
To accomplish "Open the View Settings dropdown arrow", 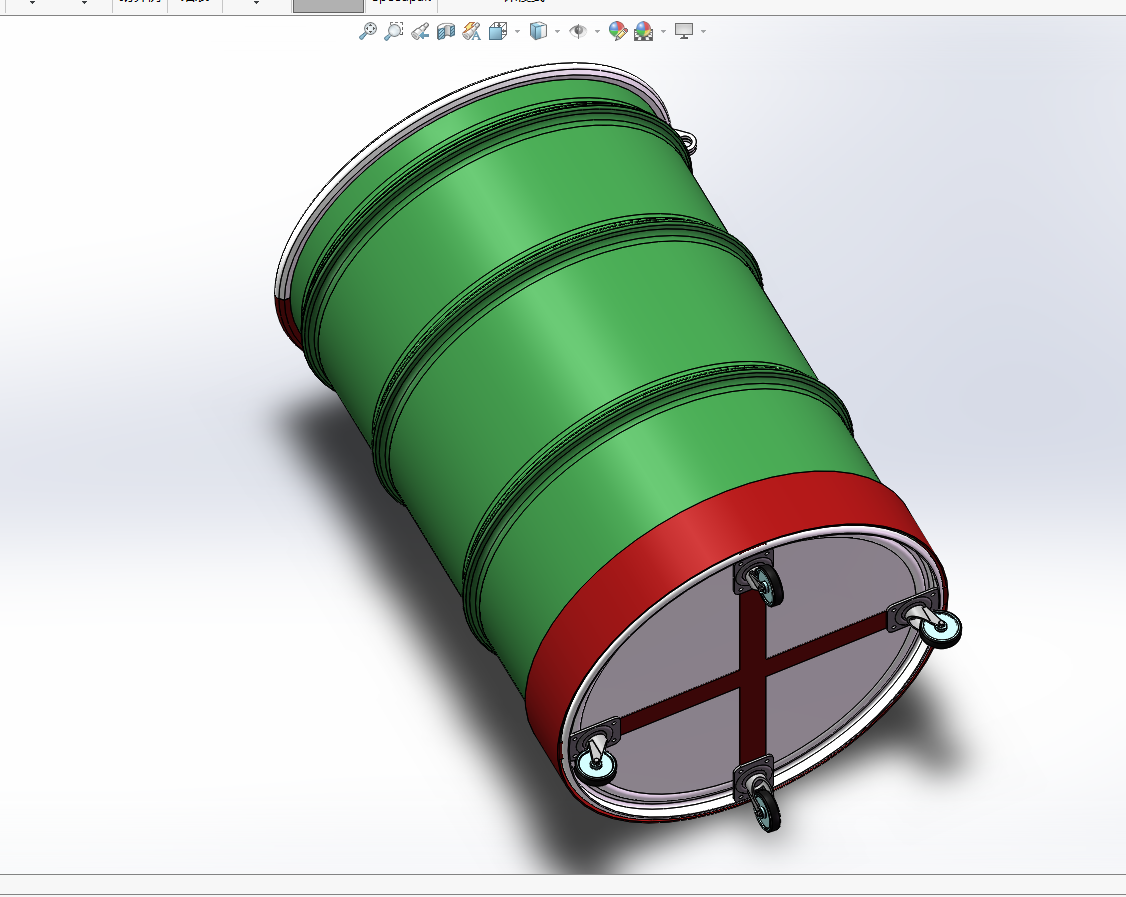I will 703,32.
